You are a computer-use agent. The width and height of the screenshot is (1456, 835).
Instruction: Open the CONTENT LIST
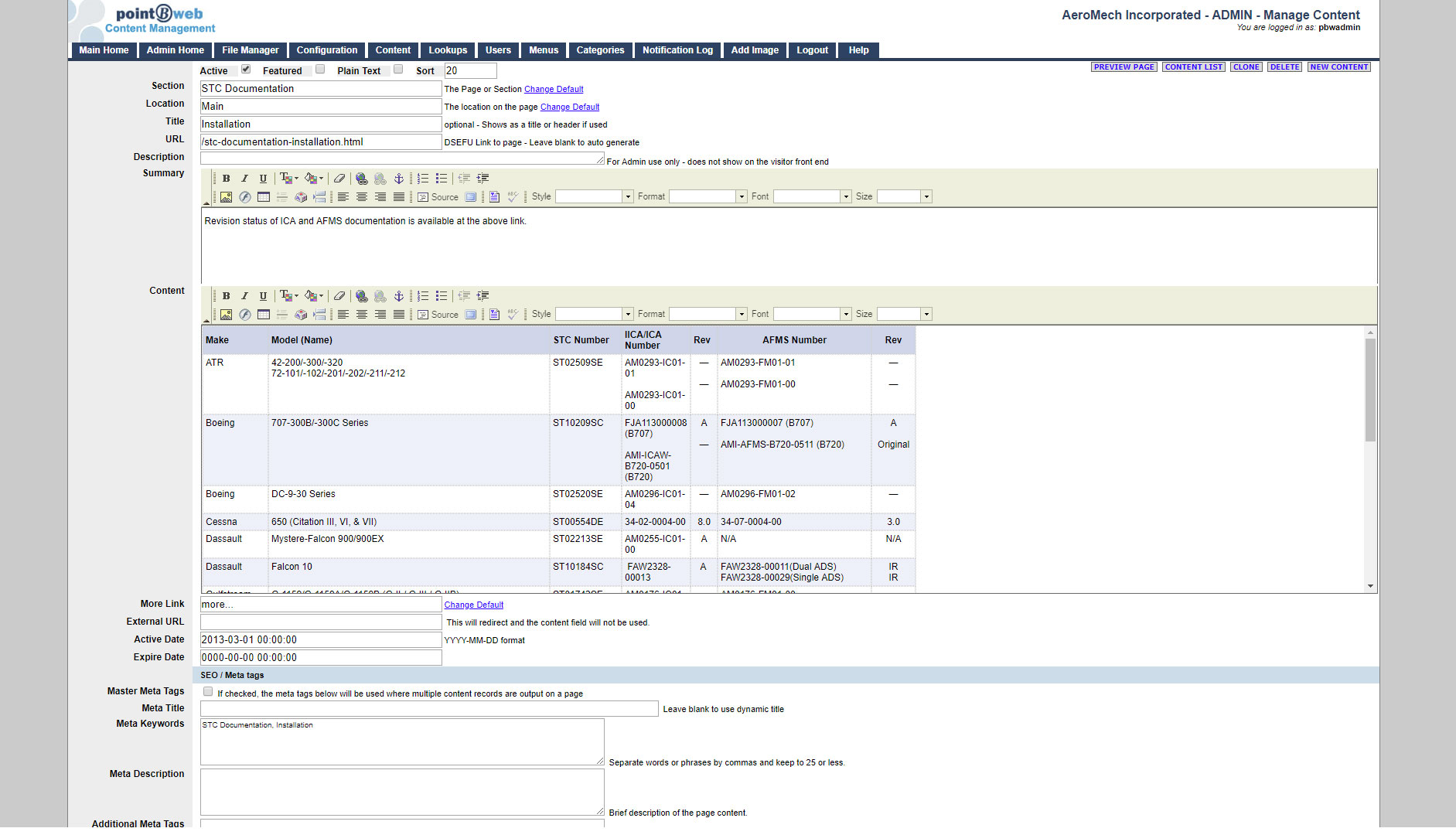click(1194, 67)
